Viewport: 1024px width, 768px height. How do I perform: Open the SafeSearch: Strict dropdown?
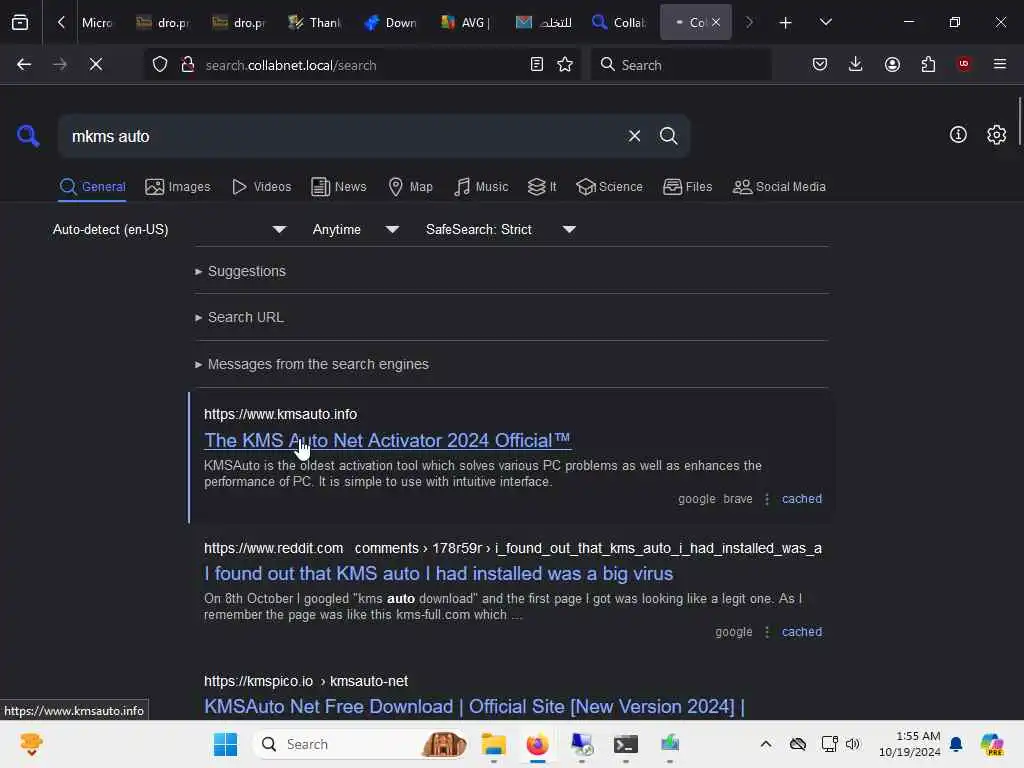(x=500, y=229)
